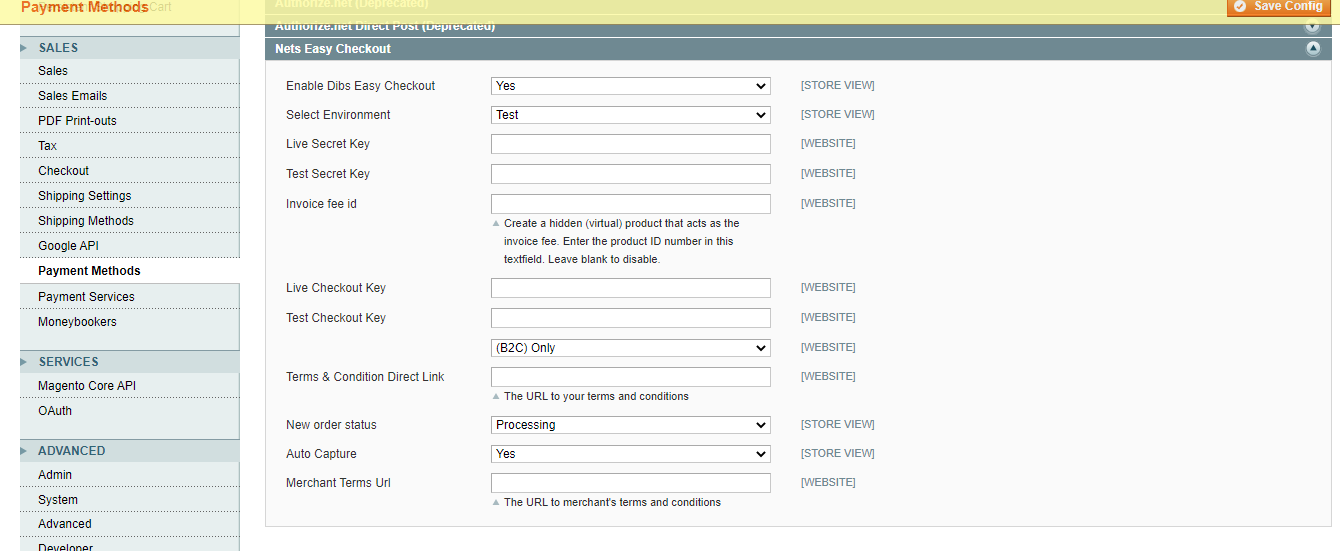Open the Admin sidebar section
1340x551 pixels.
130,475
